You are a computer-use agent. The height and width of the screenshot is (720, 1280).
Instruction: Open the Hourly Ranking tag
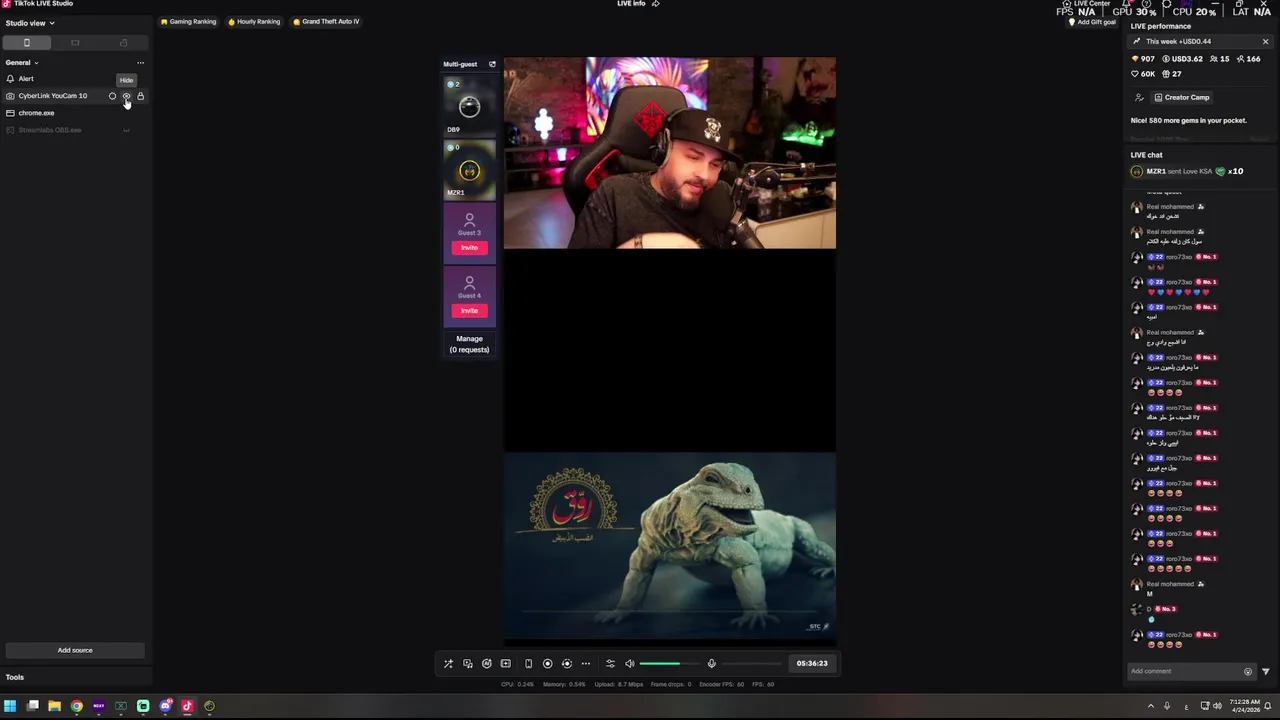254,21
